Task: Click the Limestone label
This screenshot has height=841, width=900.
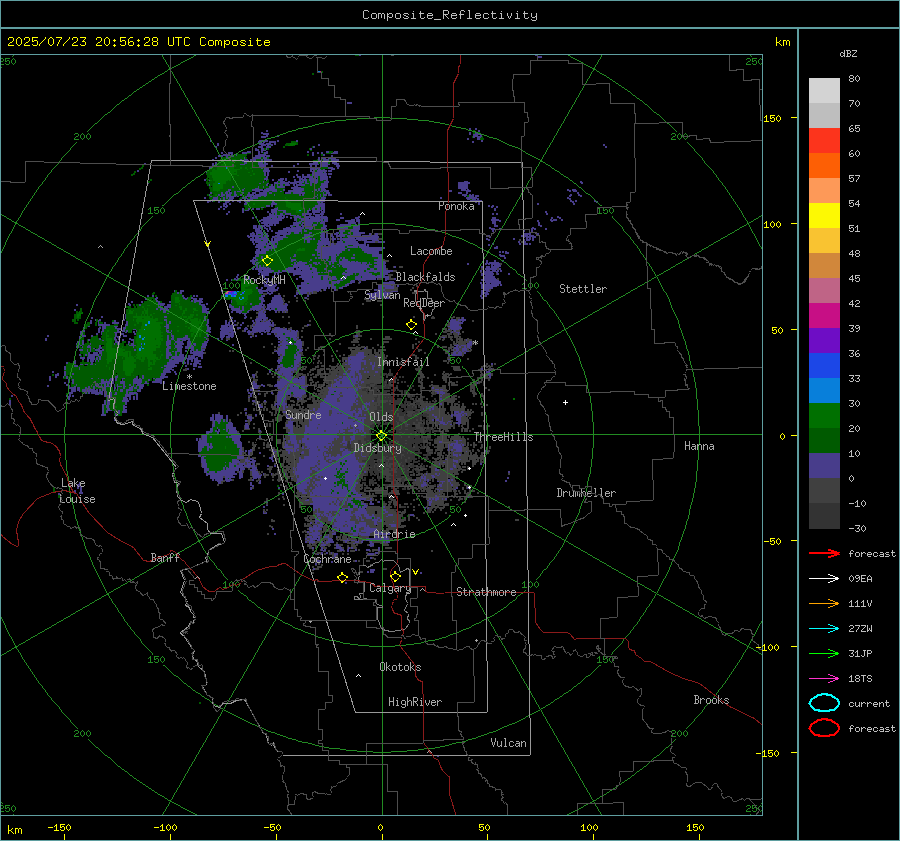Action: point(189,386)
